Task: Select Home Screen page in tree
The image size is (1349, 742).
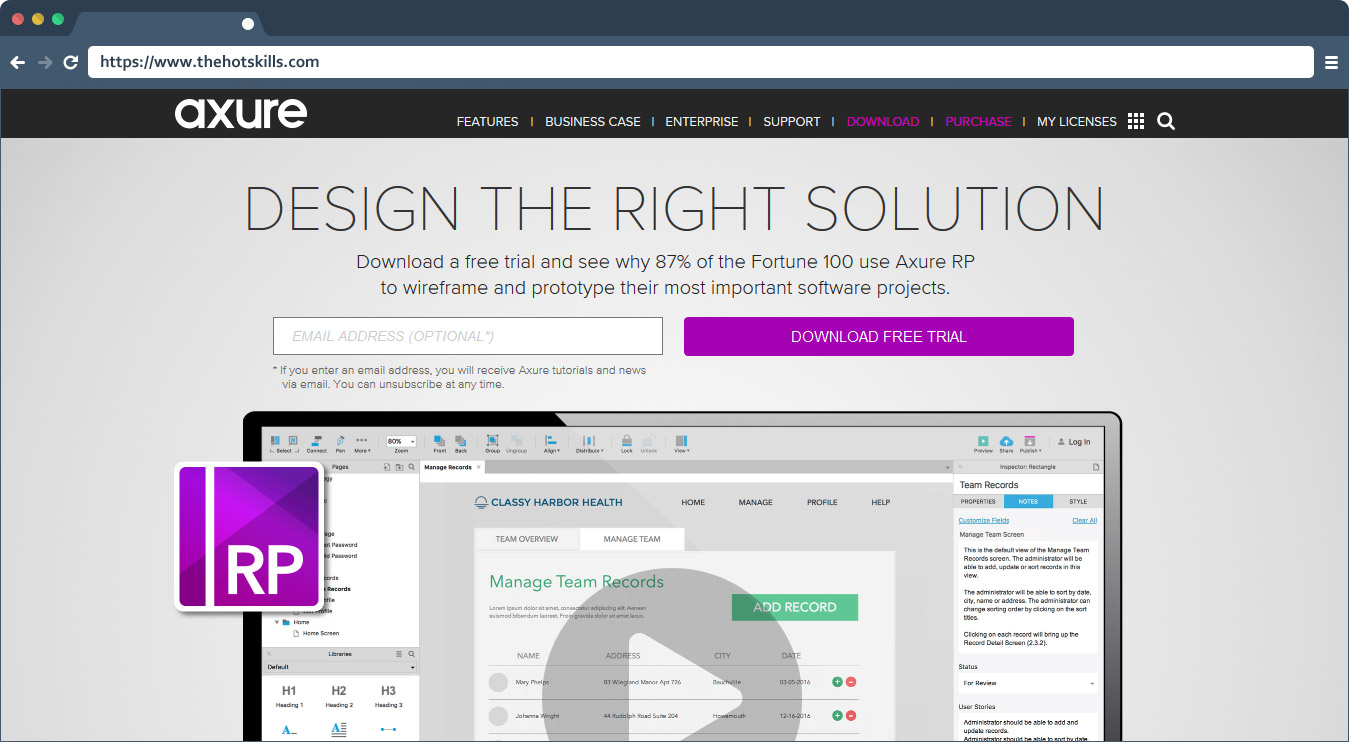Action: pos(321,633)
